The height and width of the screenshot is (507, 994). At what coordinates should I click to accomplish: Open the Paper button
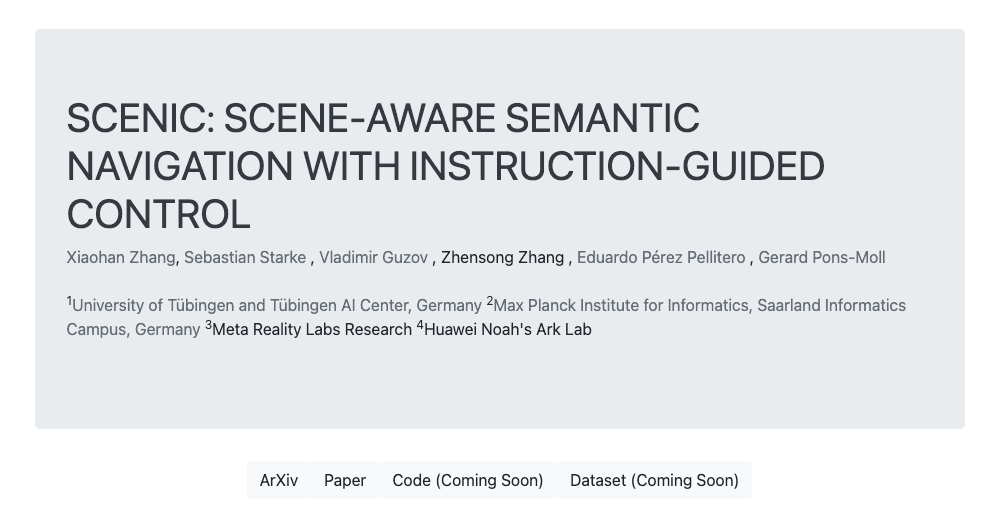pyautogui.click(x=345, y=480)
